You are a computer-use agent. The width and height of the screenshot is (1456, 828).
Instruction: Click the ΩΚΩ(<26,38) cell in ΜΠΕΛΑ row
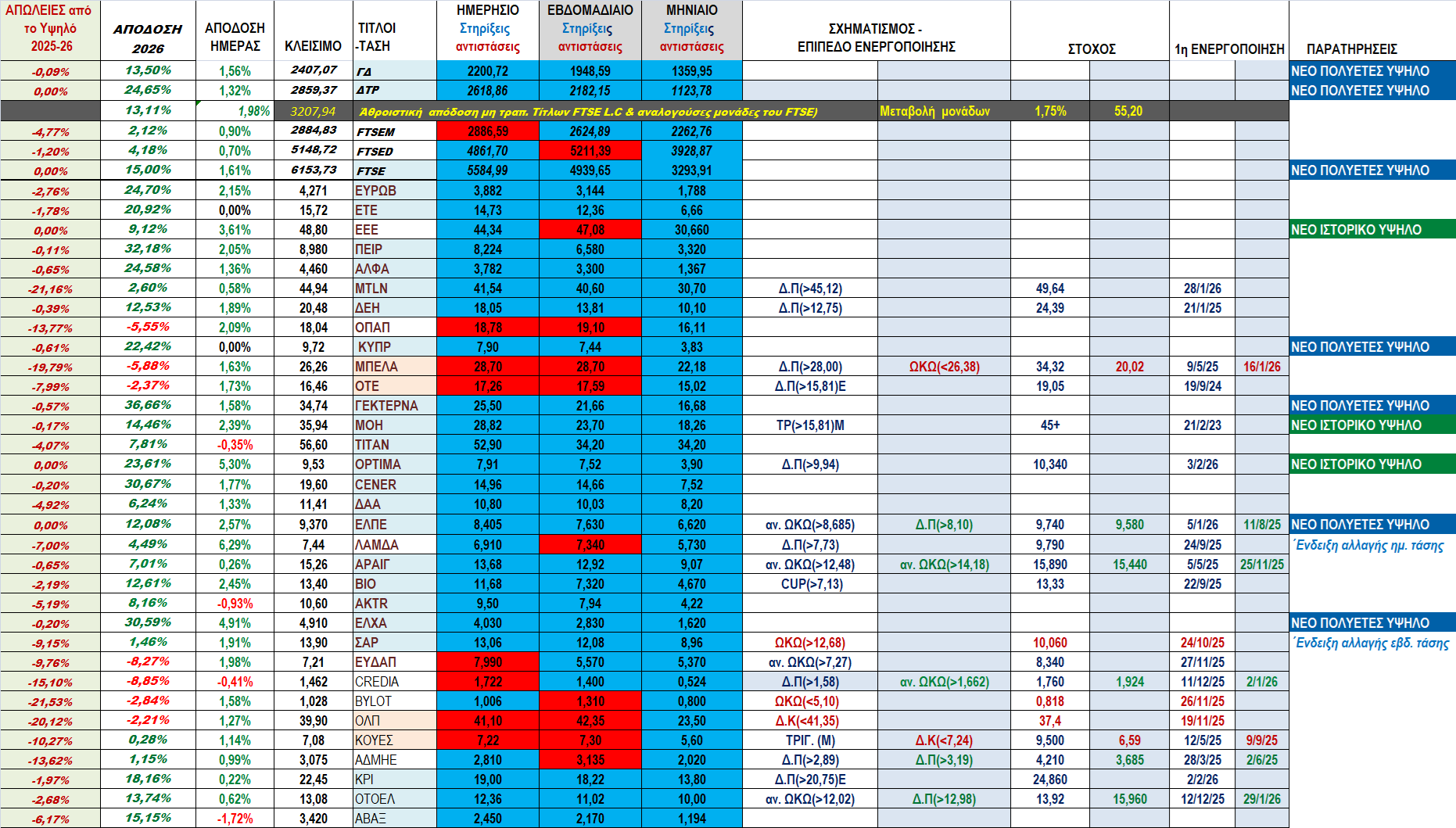pos(944,367)
